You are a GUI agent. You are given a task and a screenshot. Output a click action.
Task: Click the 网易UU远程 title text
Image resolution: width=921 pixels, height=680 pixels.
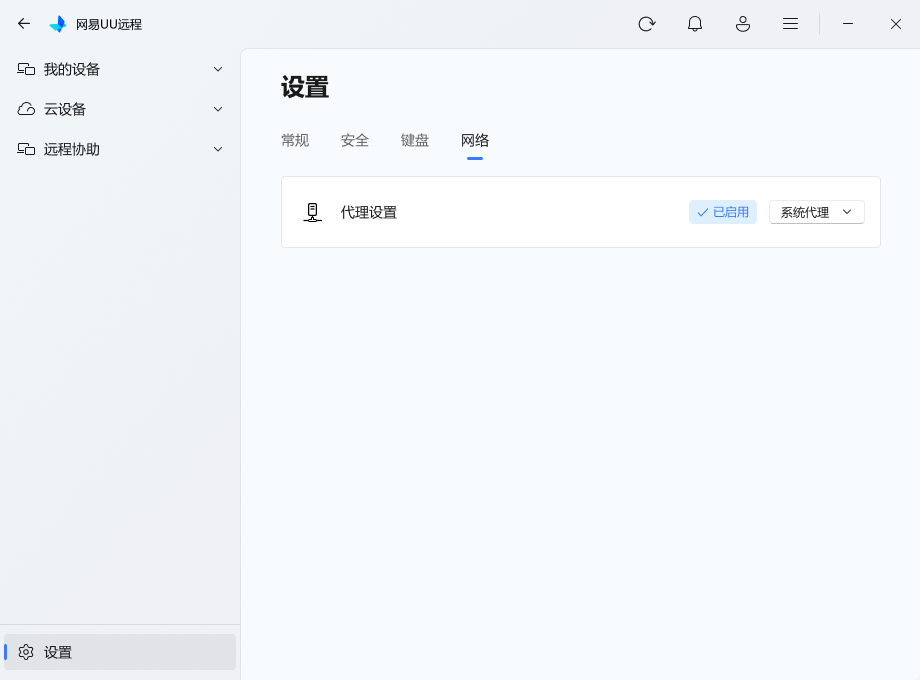109,25
